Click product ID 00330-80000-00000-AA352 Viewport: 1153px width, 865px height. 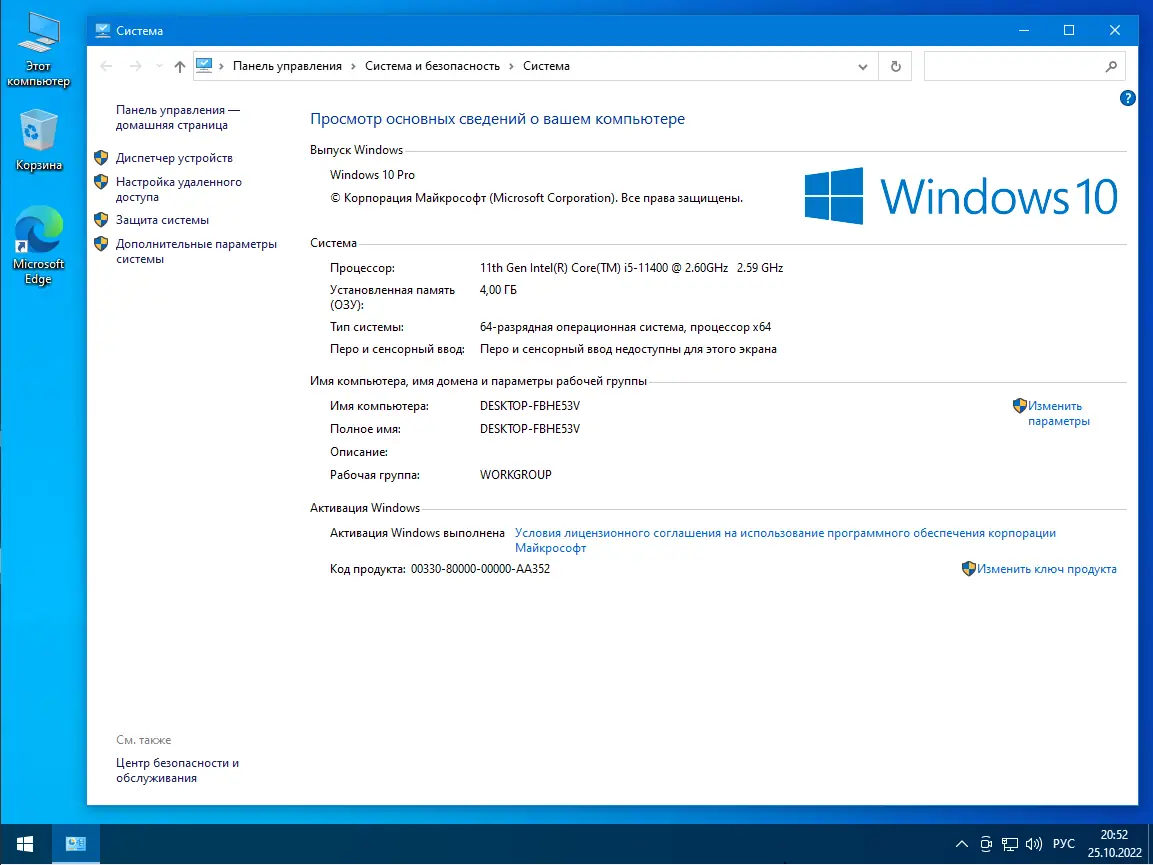pos(480,569)
